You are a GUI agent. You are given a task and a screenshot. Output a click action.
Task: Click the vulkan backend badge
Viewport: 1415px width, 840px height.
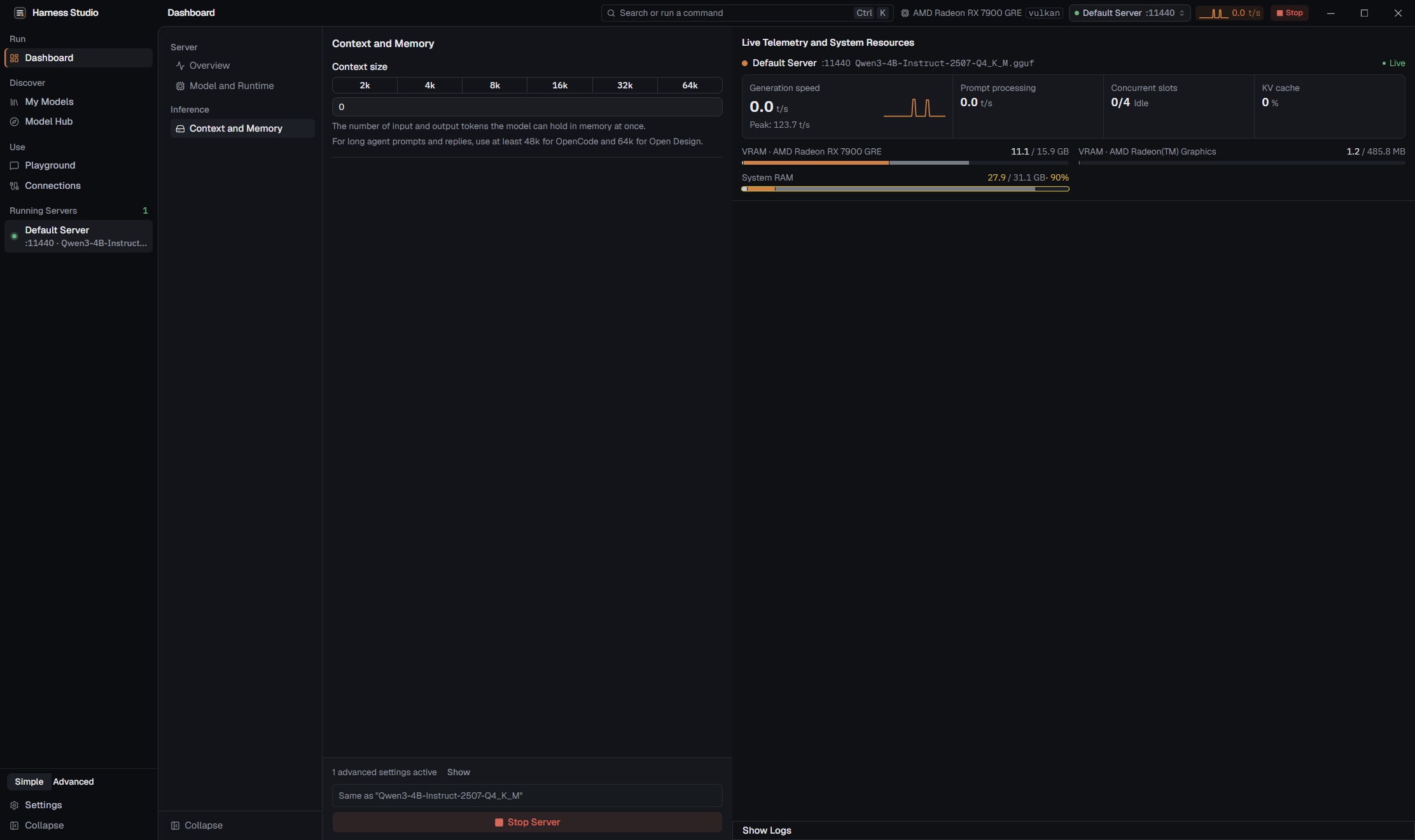point(1044,13)
